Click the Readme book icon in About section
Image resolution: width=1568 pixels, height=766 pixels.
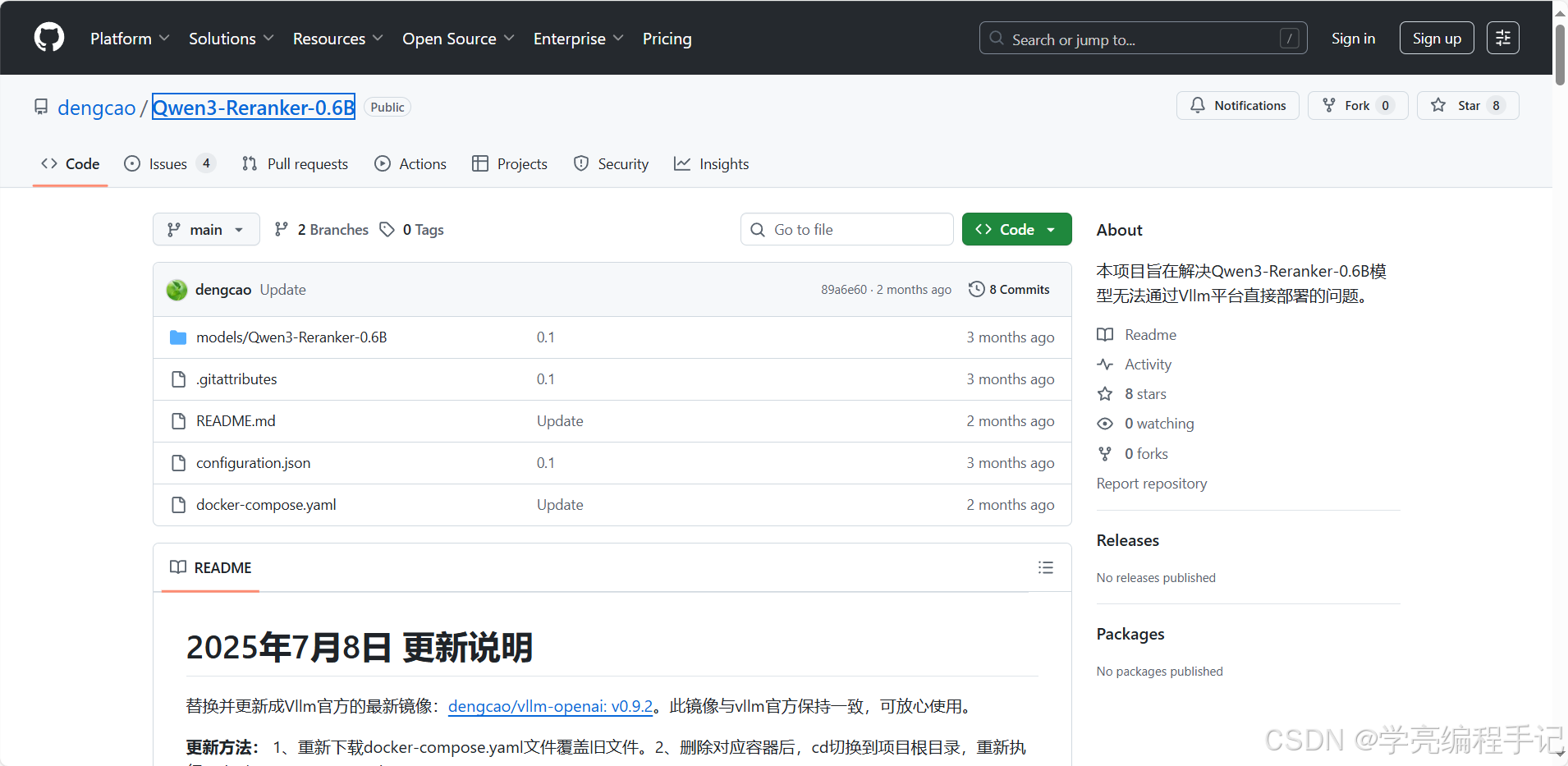click(x=1106, y=334)
